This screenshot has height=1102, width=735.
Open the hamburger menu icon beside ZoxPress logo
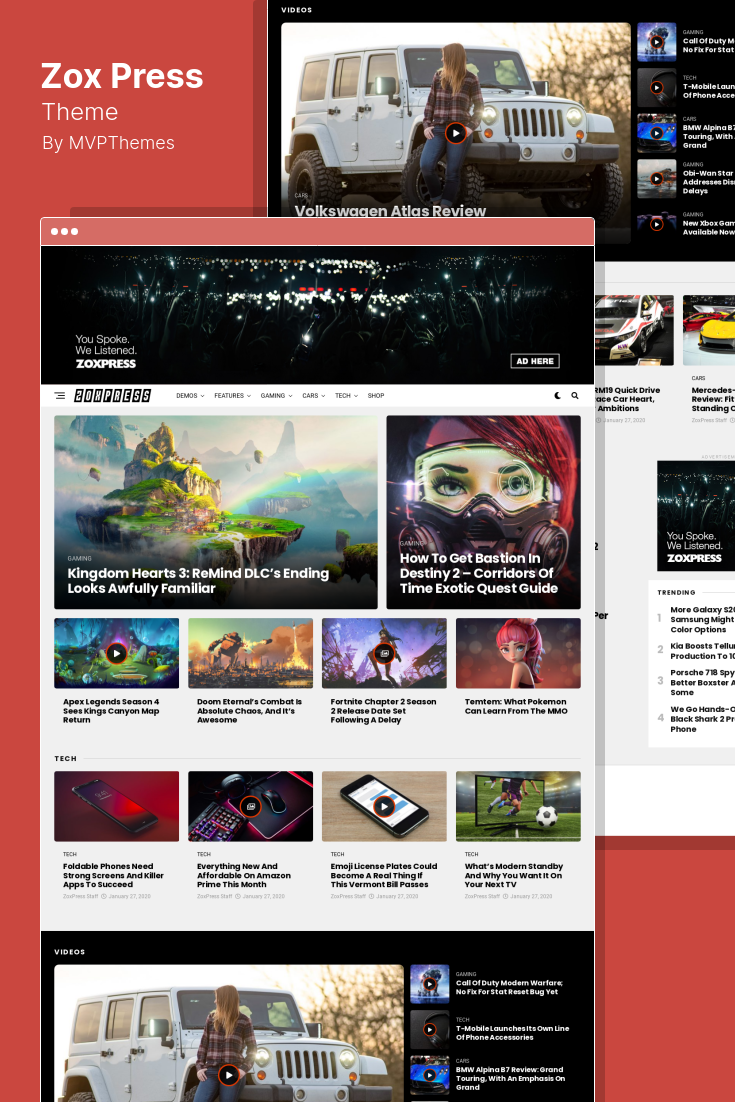[x=60, y=396]
